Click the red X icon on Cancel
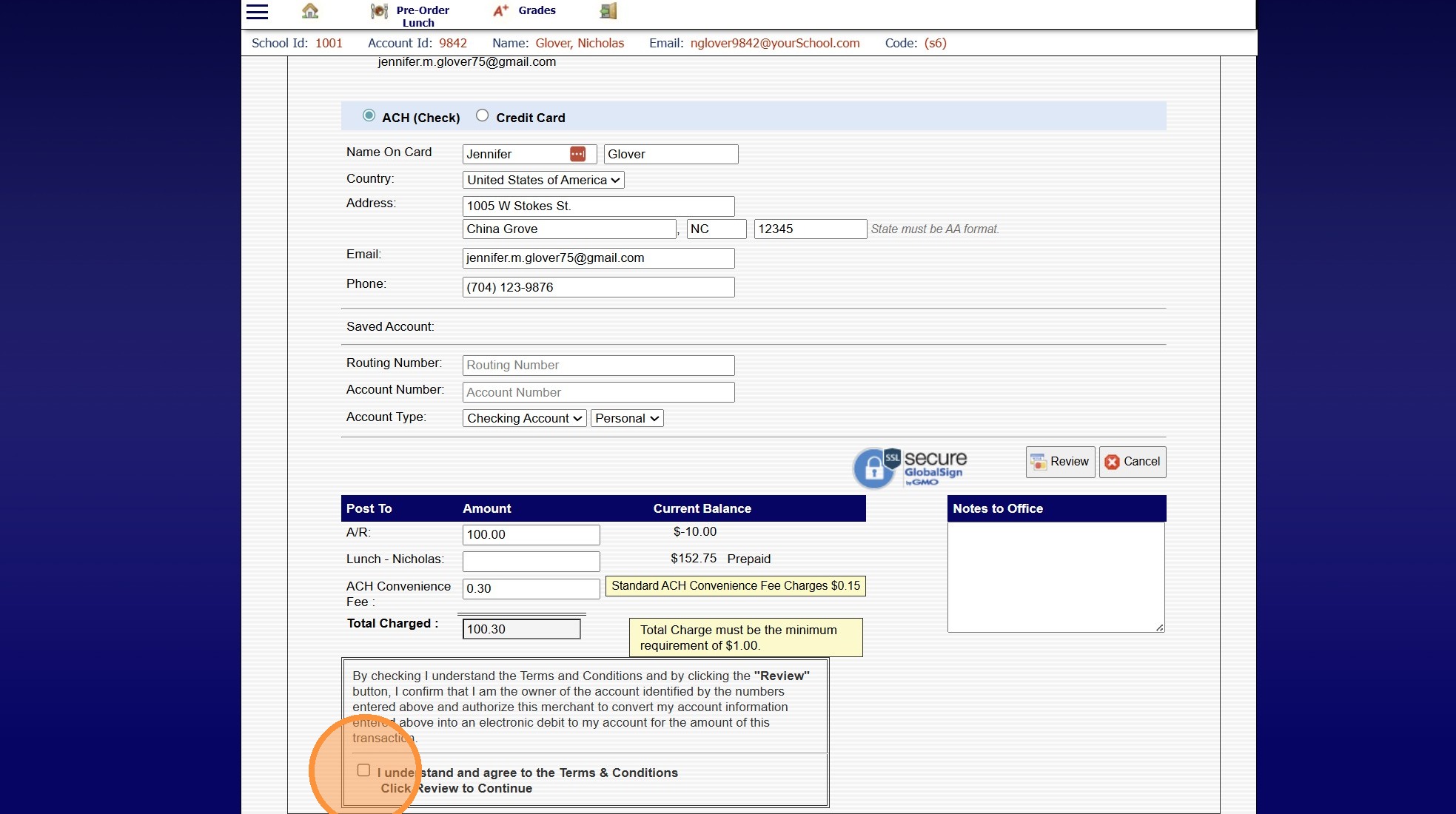The image size is (1456, 814). point(1112,462)
